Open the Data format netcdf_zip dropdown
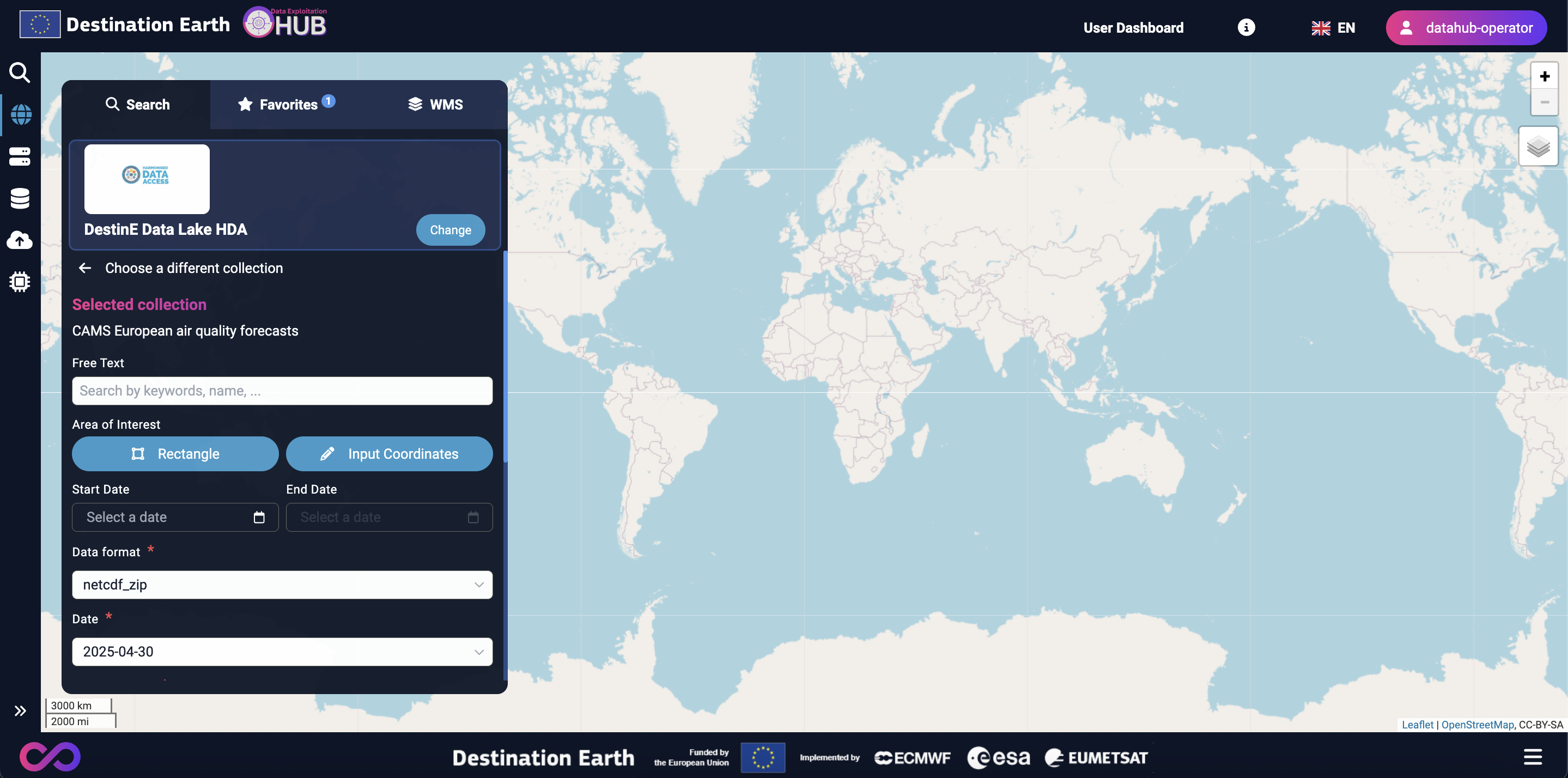 [282, 585]
